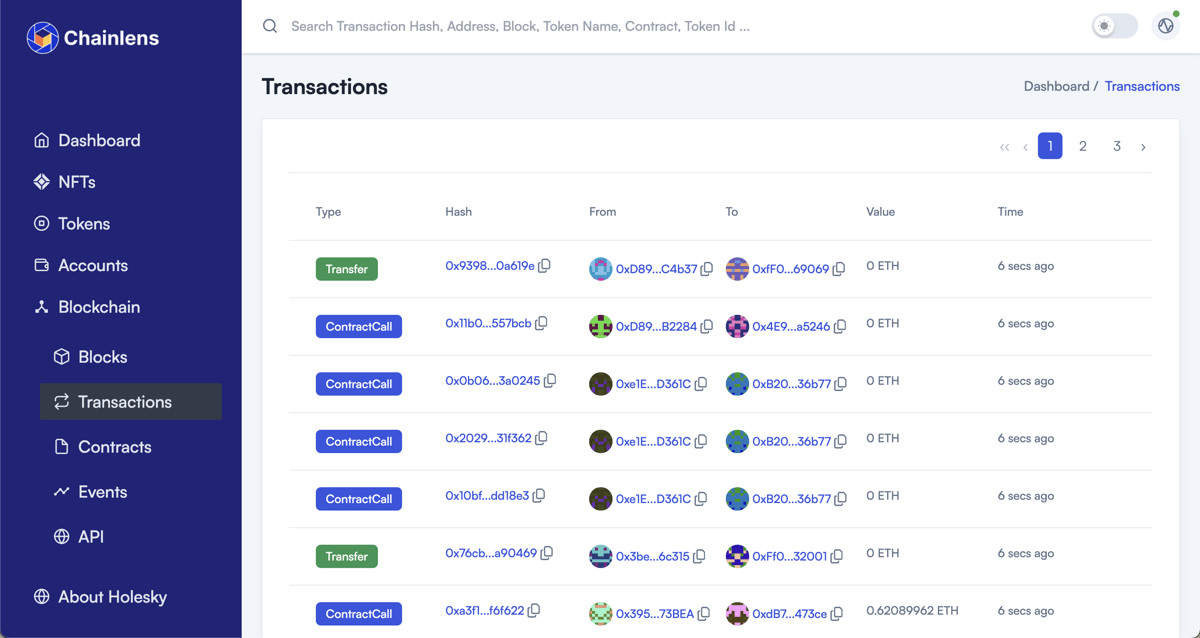Go to next page arrow
Viewport: 1200px width, 638px height.
point(1143,147)
